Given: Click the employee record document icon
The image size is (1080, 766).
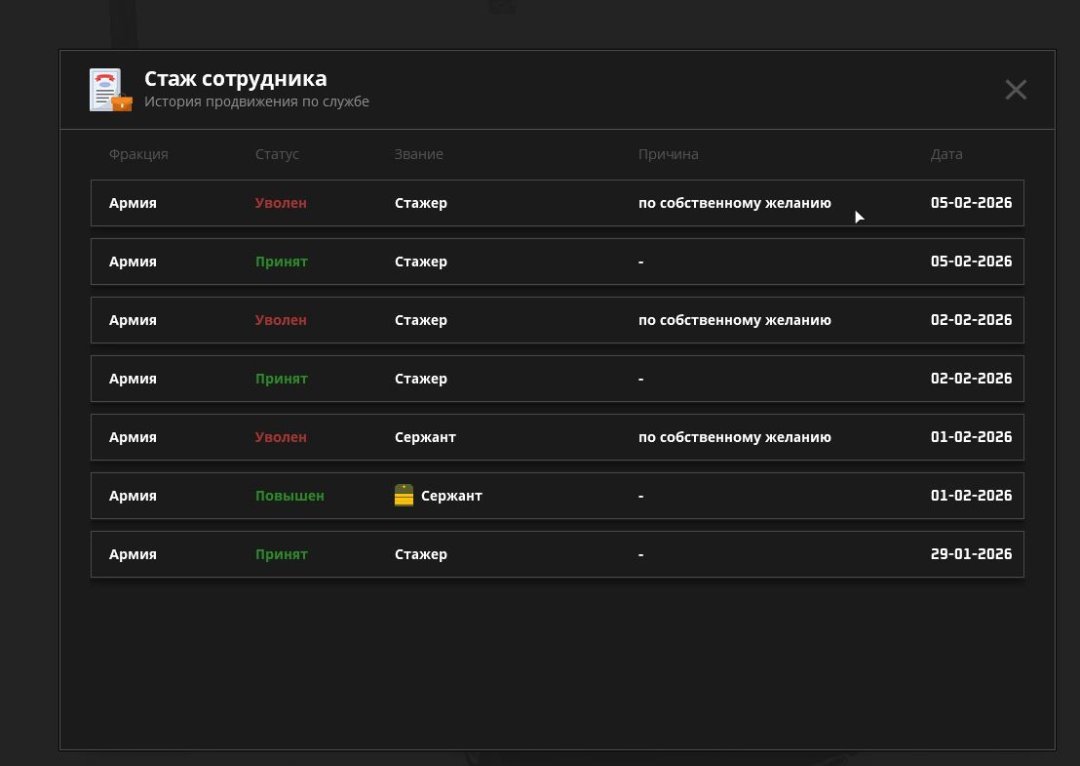Looking at the screenshot, I should pos(109,90).
